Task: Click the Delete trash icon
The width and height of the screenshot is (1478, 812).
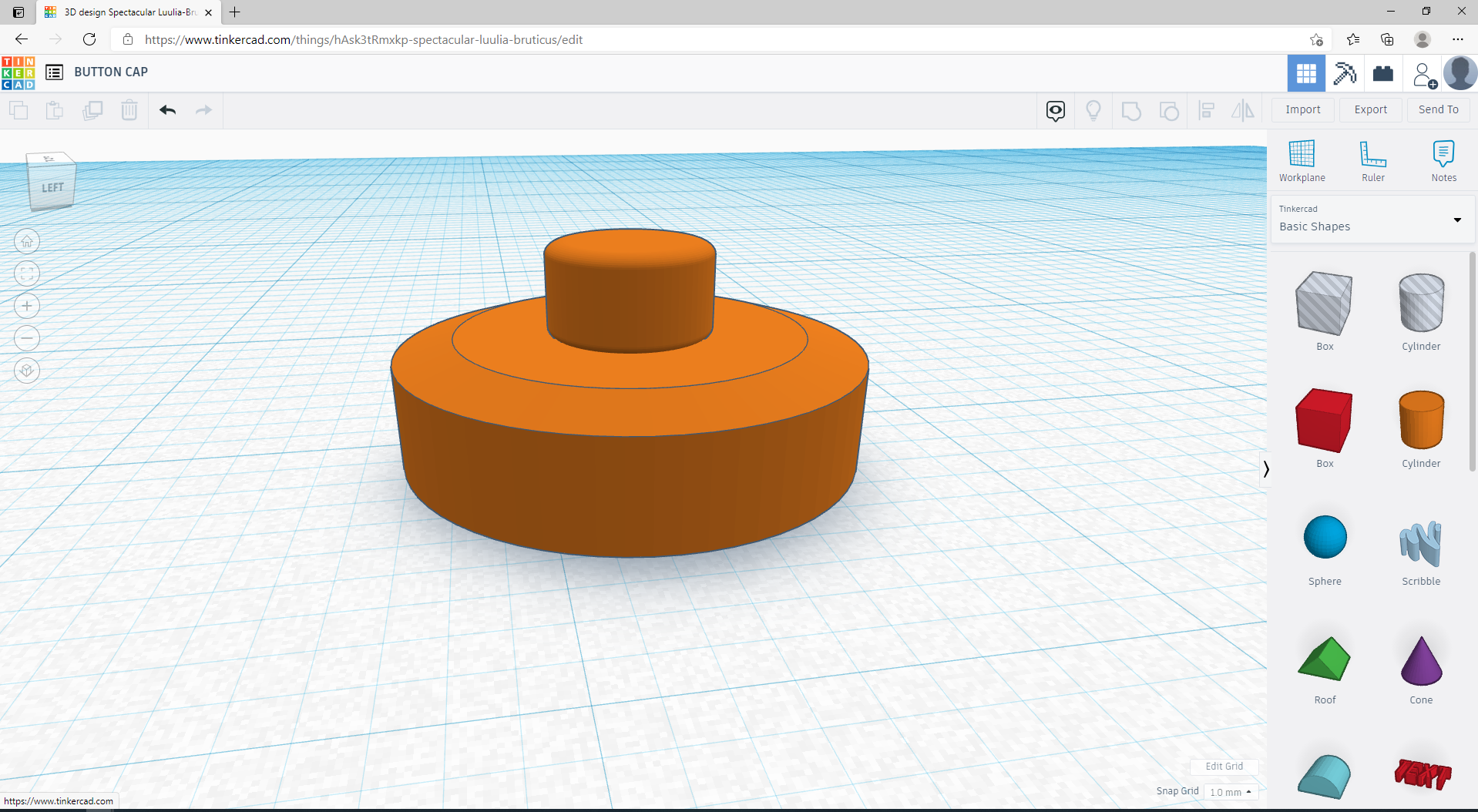Action: click(x=129, y=110)
